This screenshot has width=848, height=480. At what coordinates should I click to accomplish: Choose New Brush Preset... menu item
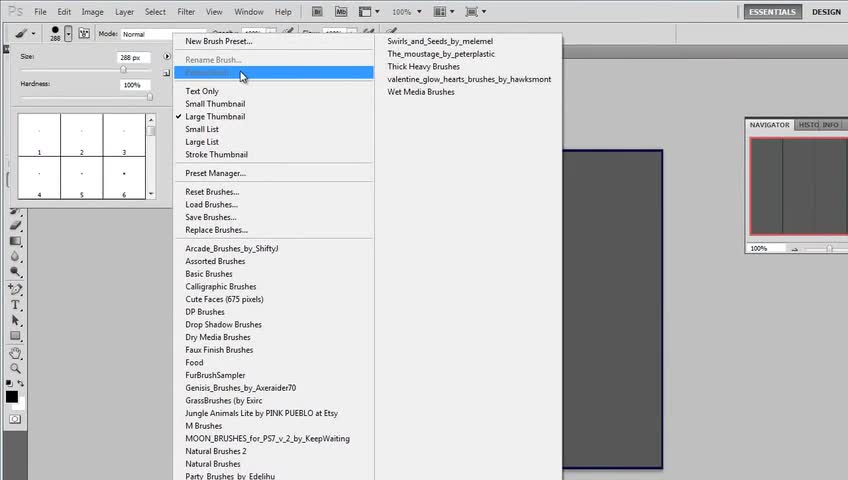pos(218,41)
